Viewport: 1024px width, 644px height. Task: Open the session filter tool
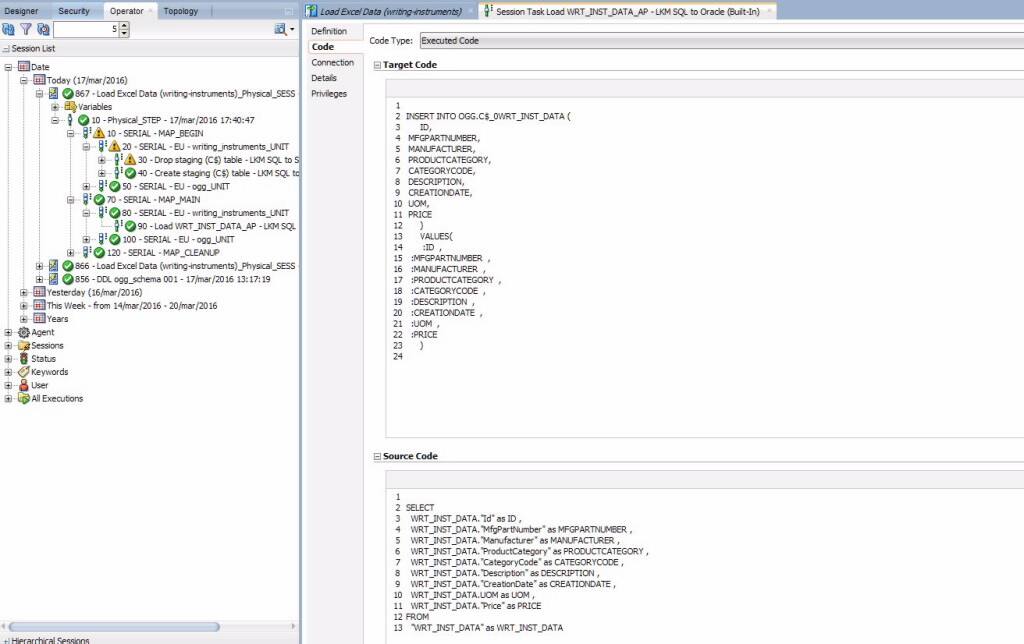[26, 28]
